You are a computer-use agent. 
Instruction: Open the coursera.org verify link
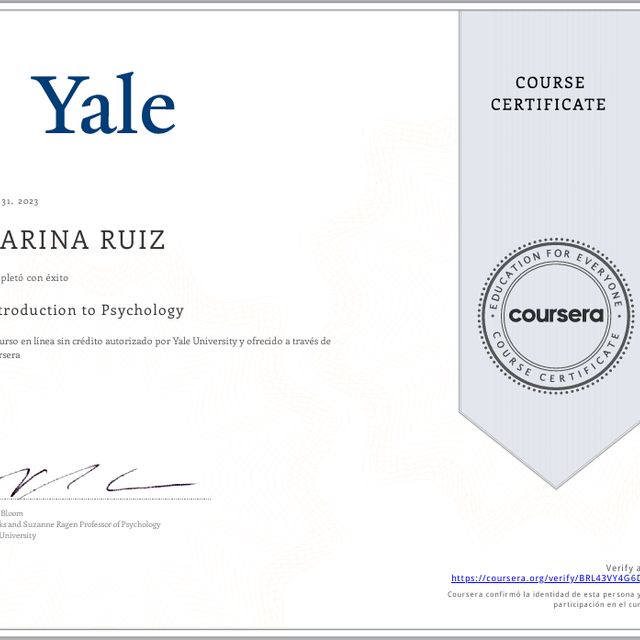545,578
